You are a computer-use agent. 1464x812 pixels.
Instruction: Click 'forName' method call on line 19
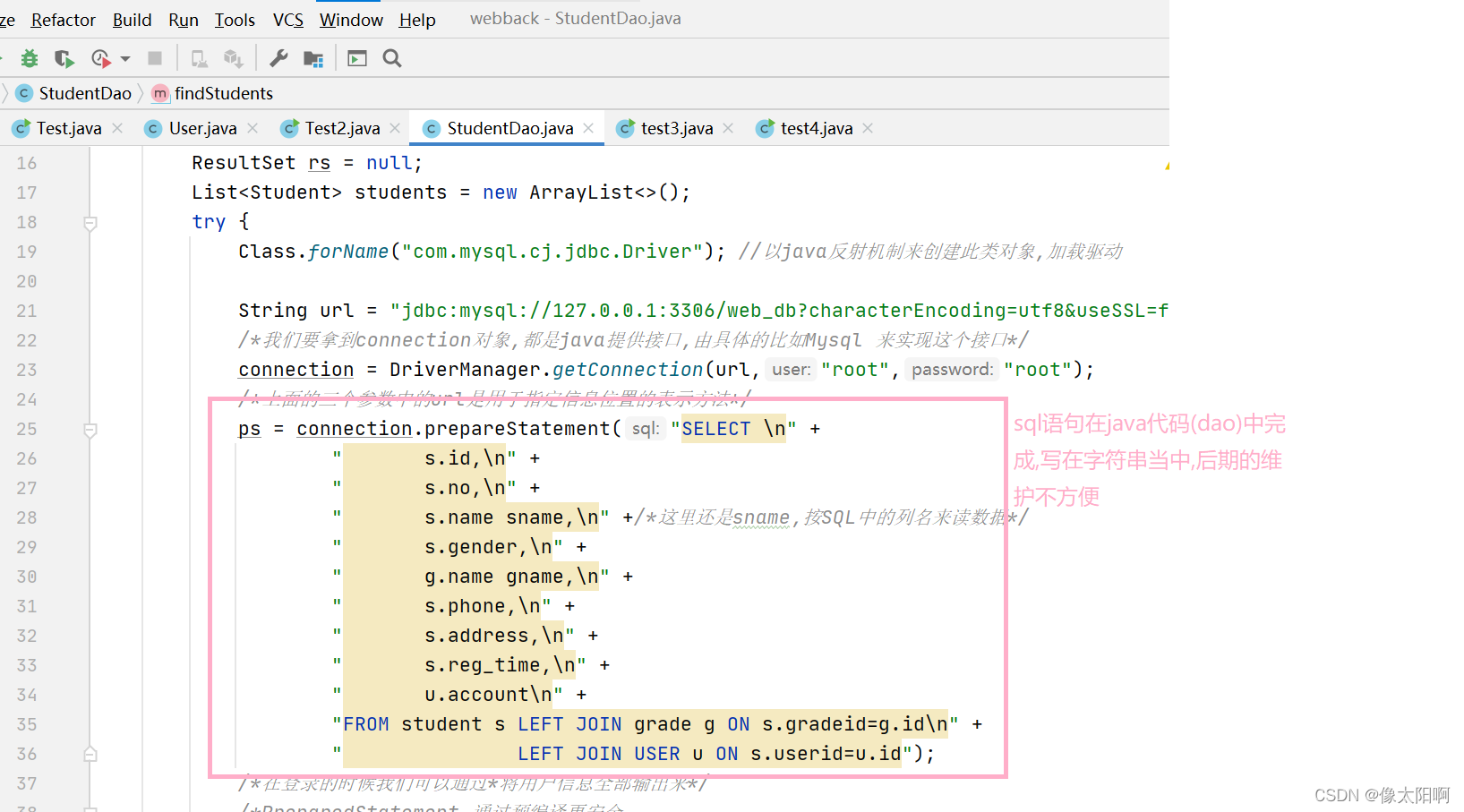(x=348, y=252)
